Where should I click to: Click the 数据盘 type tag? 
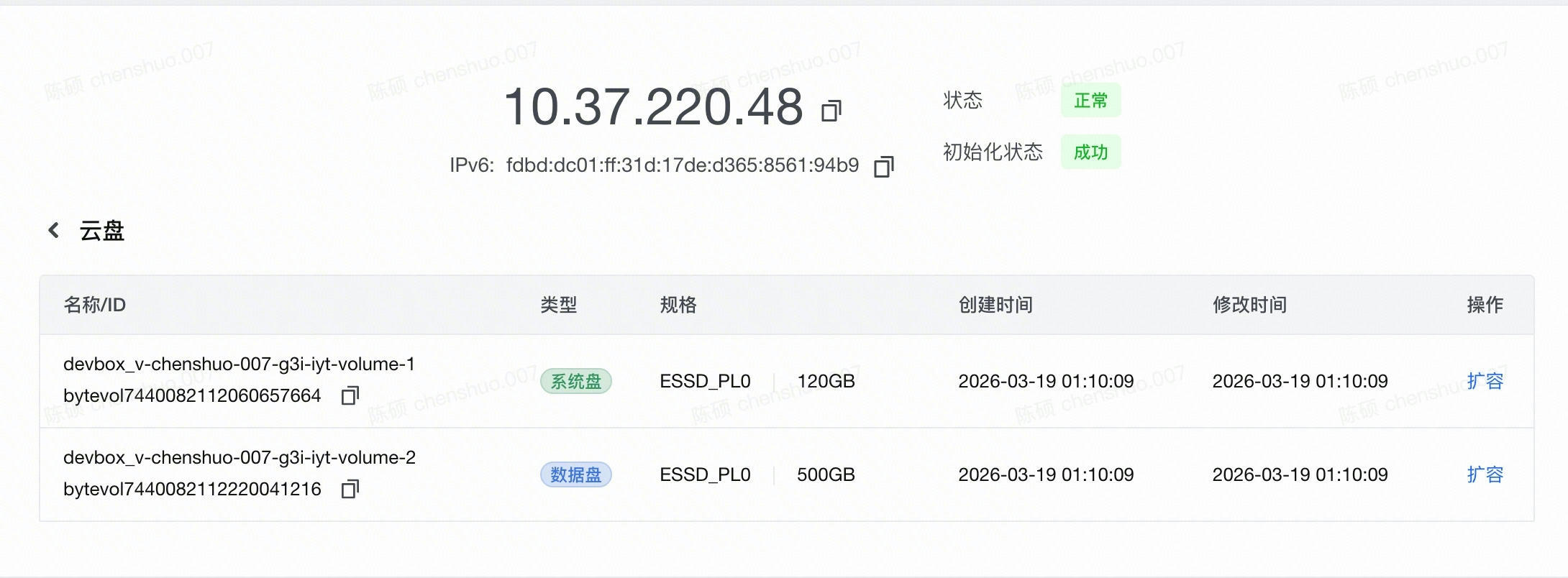[x=575, y=474]
